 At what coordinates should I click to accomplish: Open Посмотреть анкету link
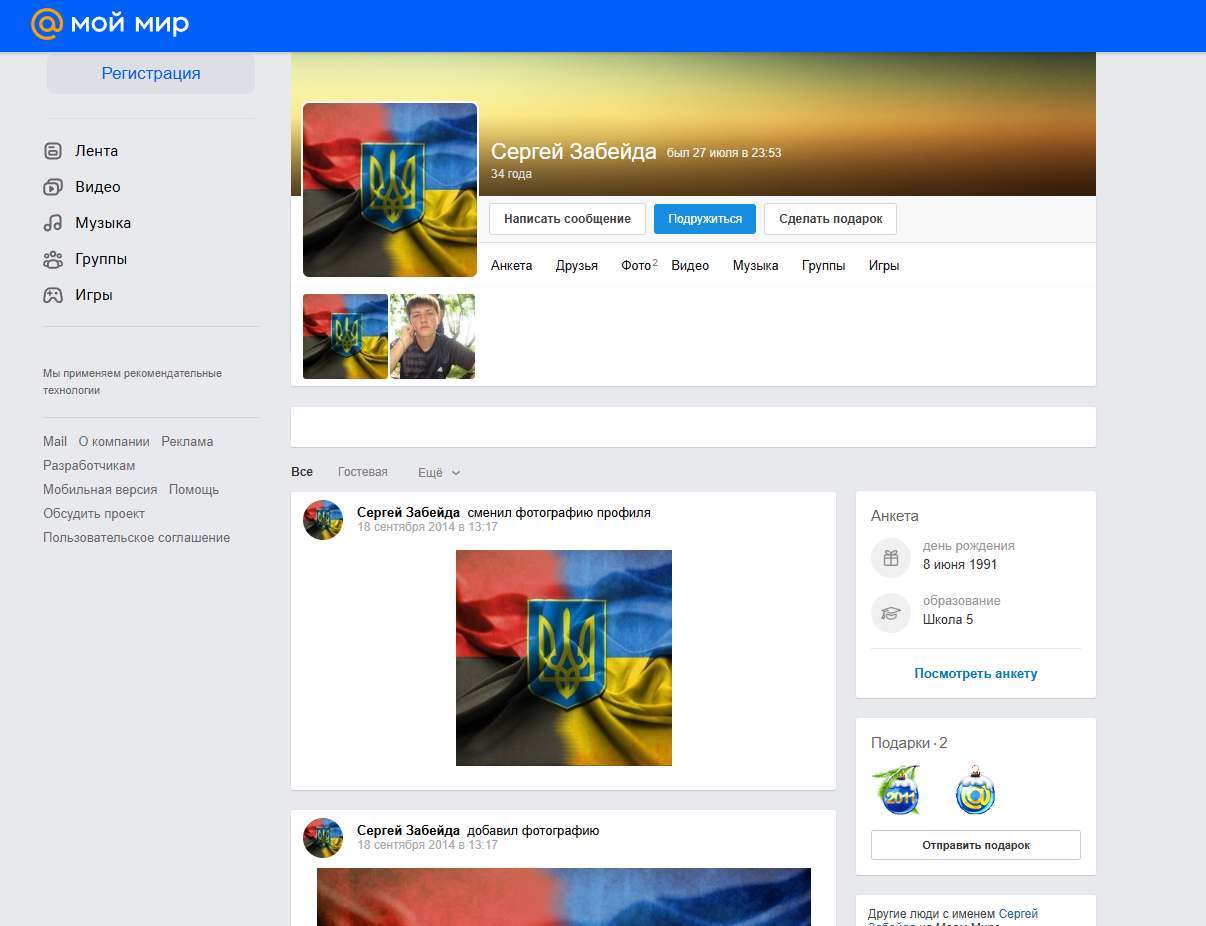coord(976,673)
